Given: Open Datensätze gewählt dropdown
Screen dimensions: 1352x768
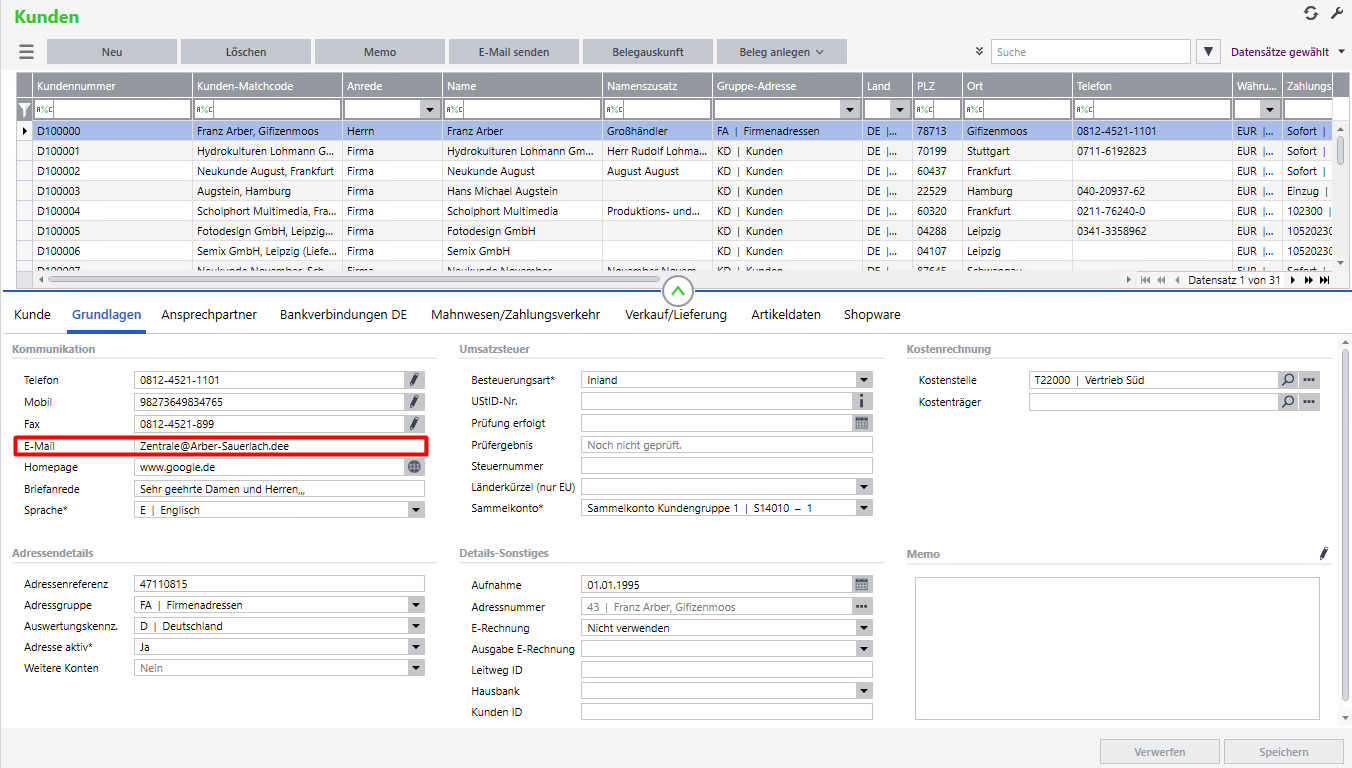Looking at the screenshot, I should [1287, 52].
